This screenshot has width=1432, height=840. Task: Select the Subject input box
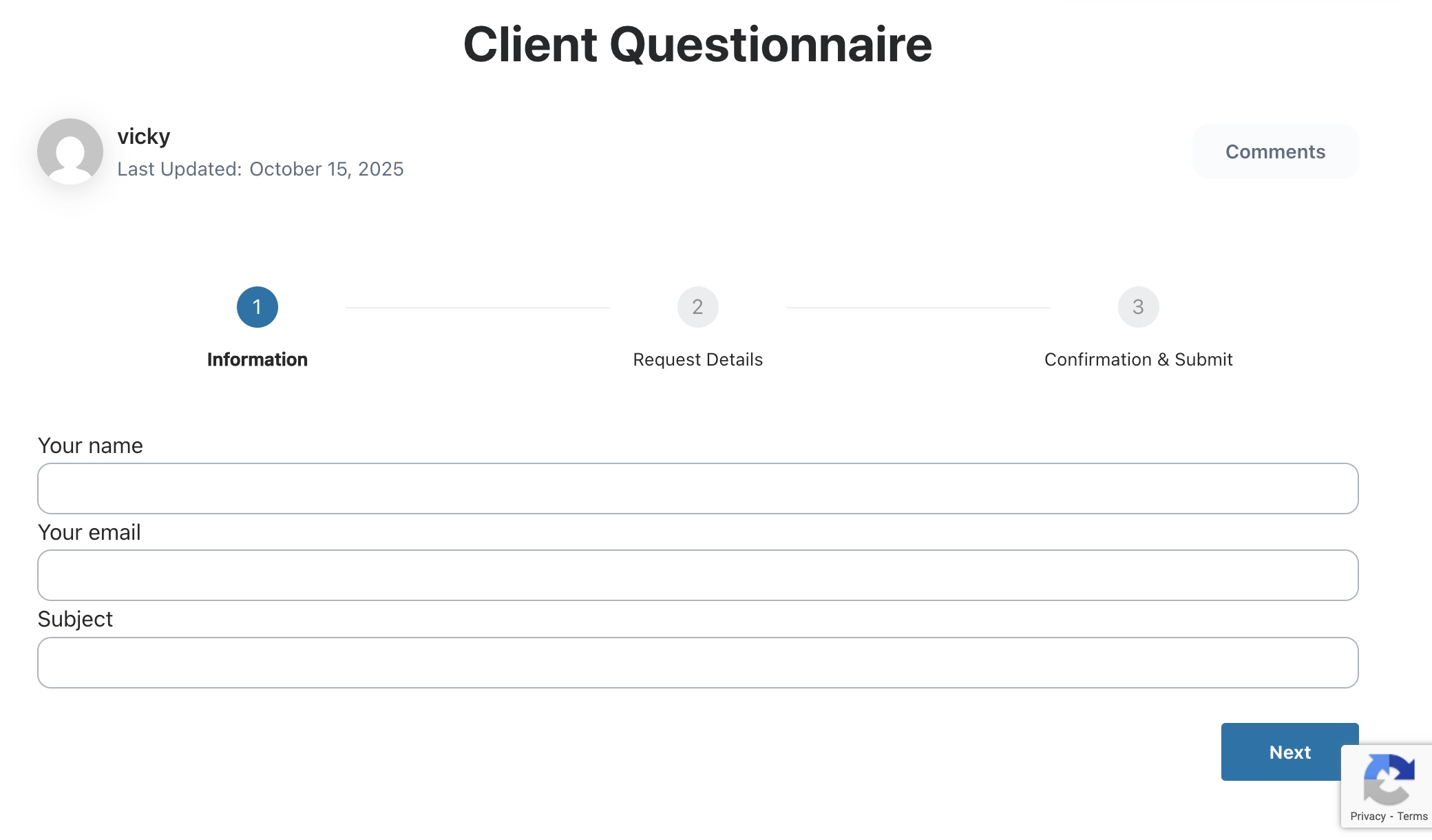[697, 662]
